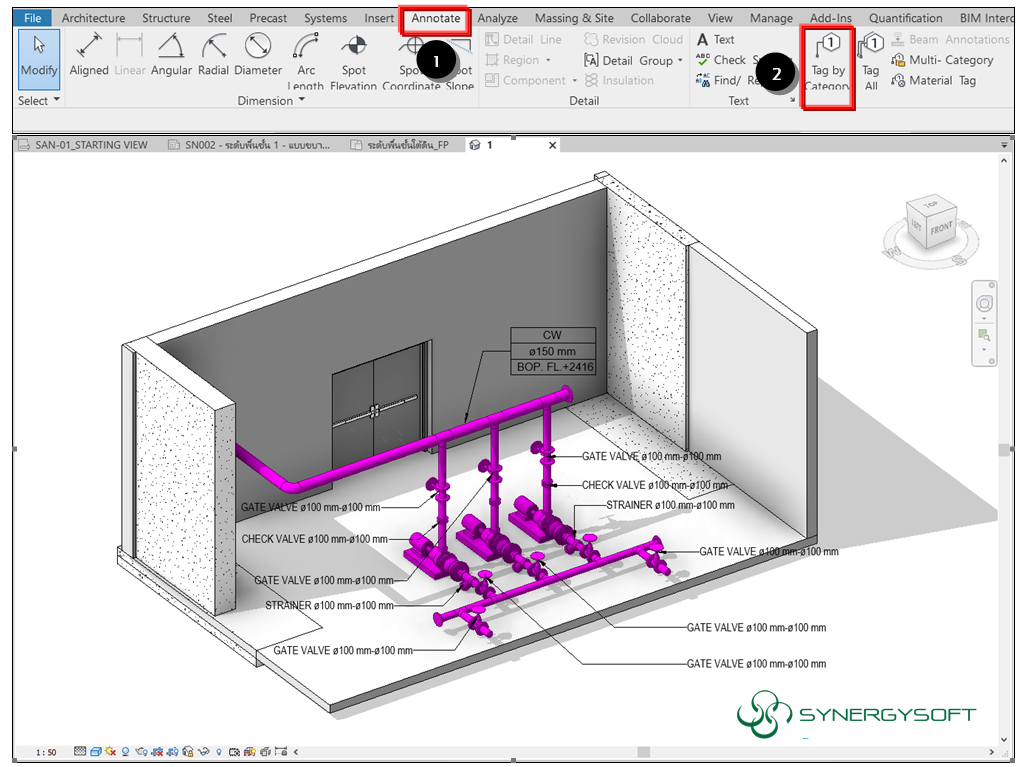The image size is (1019, 767).
Task: Select the Text annotation tool
Action: click(716, 40)
